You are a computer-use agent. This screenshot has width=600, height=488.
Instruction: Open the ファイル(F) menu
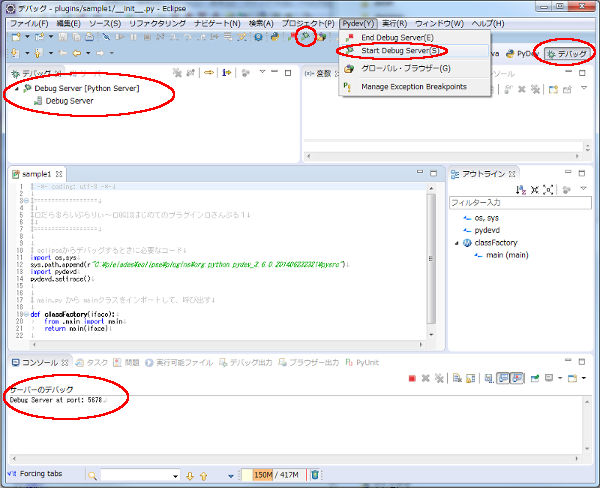pos(29,23)
